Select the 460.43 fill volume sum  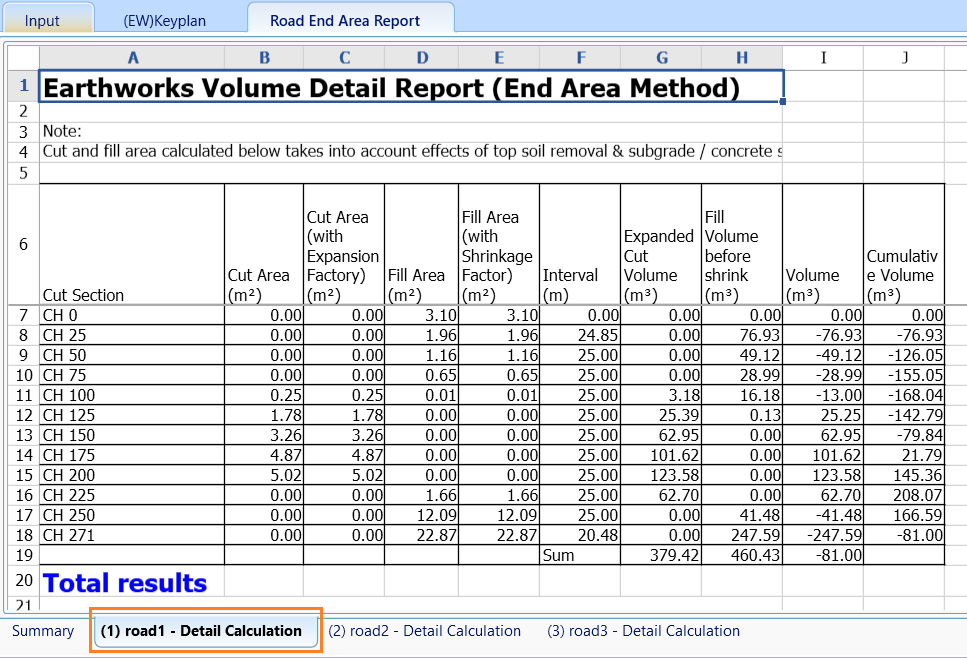(742, 555)
